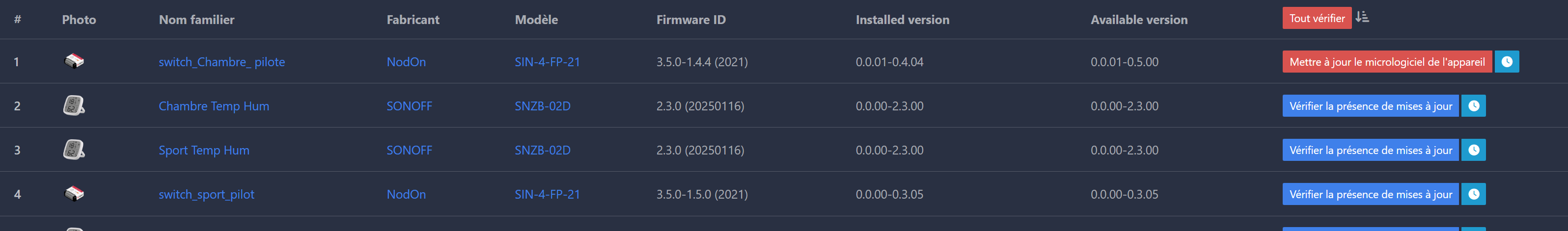Click the clock icon for Chambre Temp Hum
Image resolution: width=1568 pixels, height=231 pixels.
pyautogui.click(x=1473, y=106)
